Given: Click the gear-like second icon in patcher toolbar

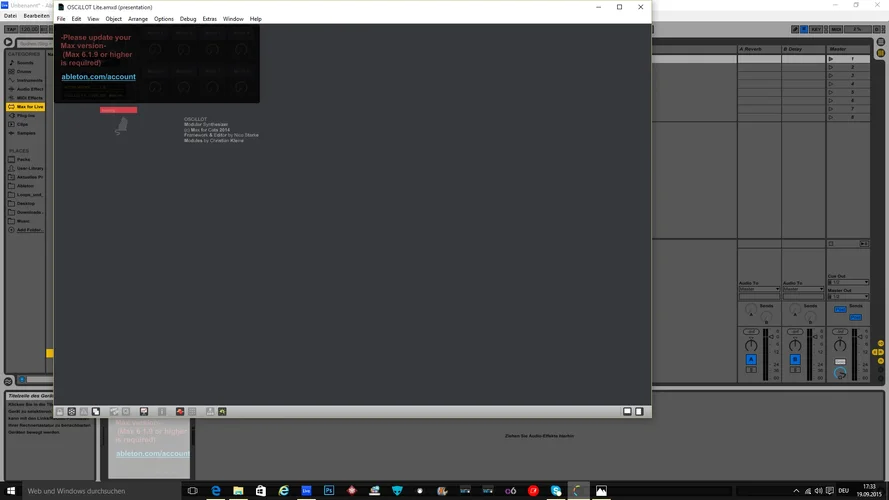Looking at the screenshot, I should (x=71, y=412).
